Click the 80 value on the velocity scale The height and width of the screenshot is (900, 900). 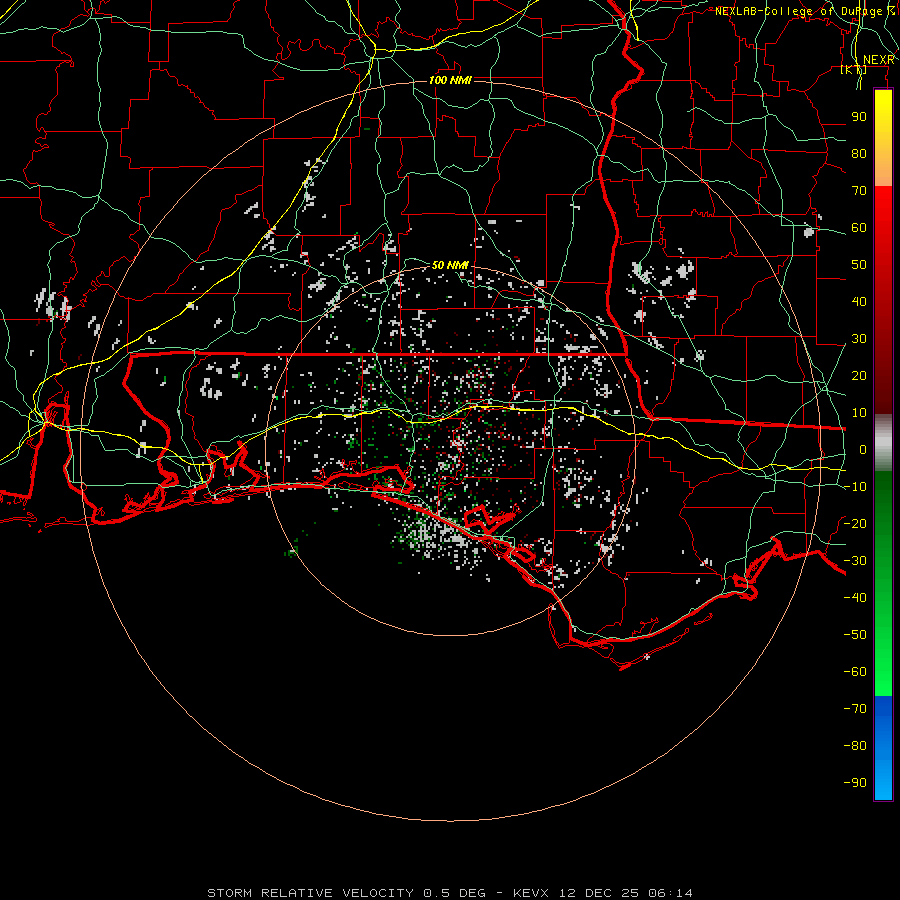click(x=859, y=153)
